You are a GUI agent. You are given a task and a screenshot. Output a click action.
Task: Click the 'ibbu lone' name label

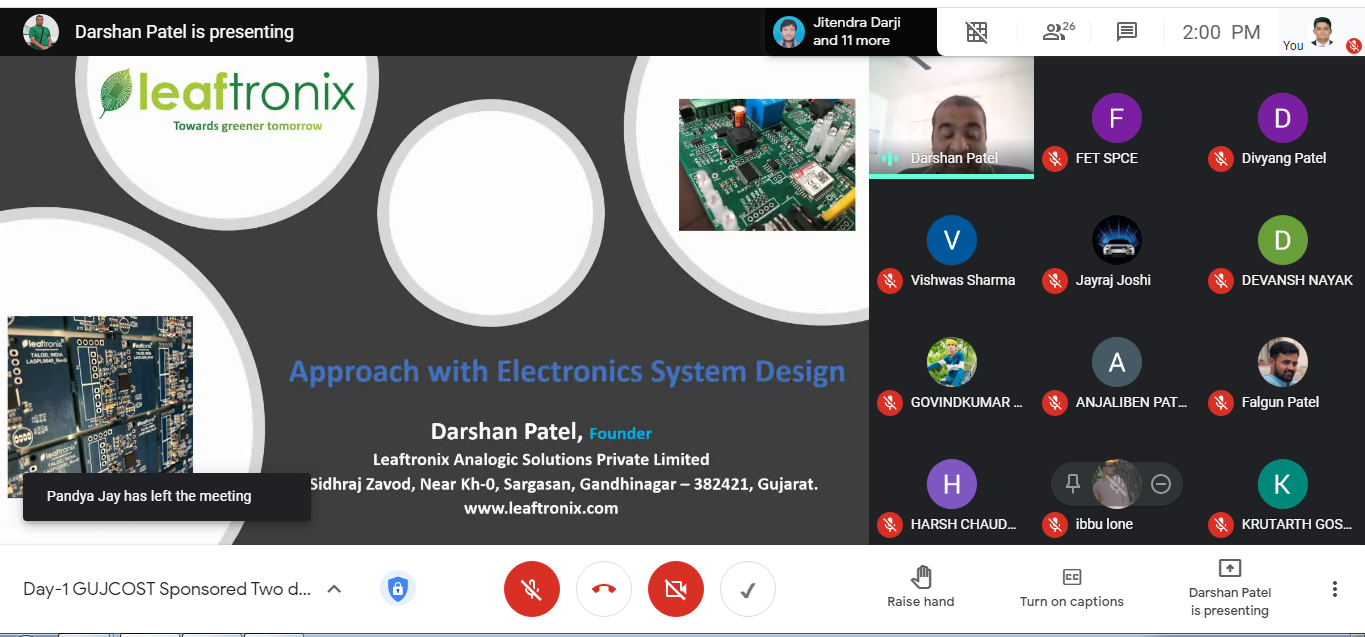[x=1105, y=524]
